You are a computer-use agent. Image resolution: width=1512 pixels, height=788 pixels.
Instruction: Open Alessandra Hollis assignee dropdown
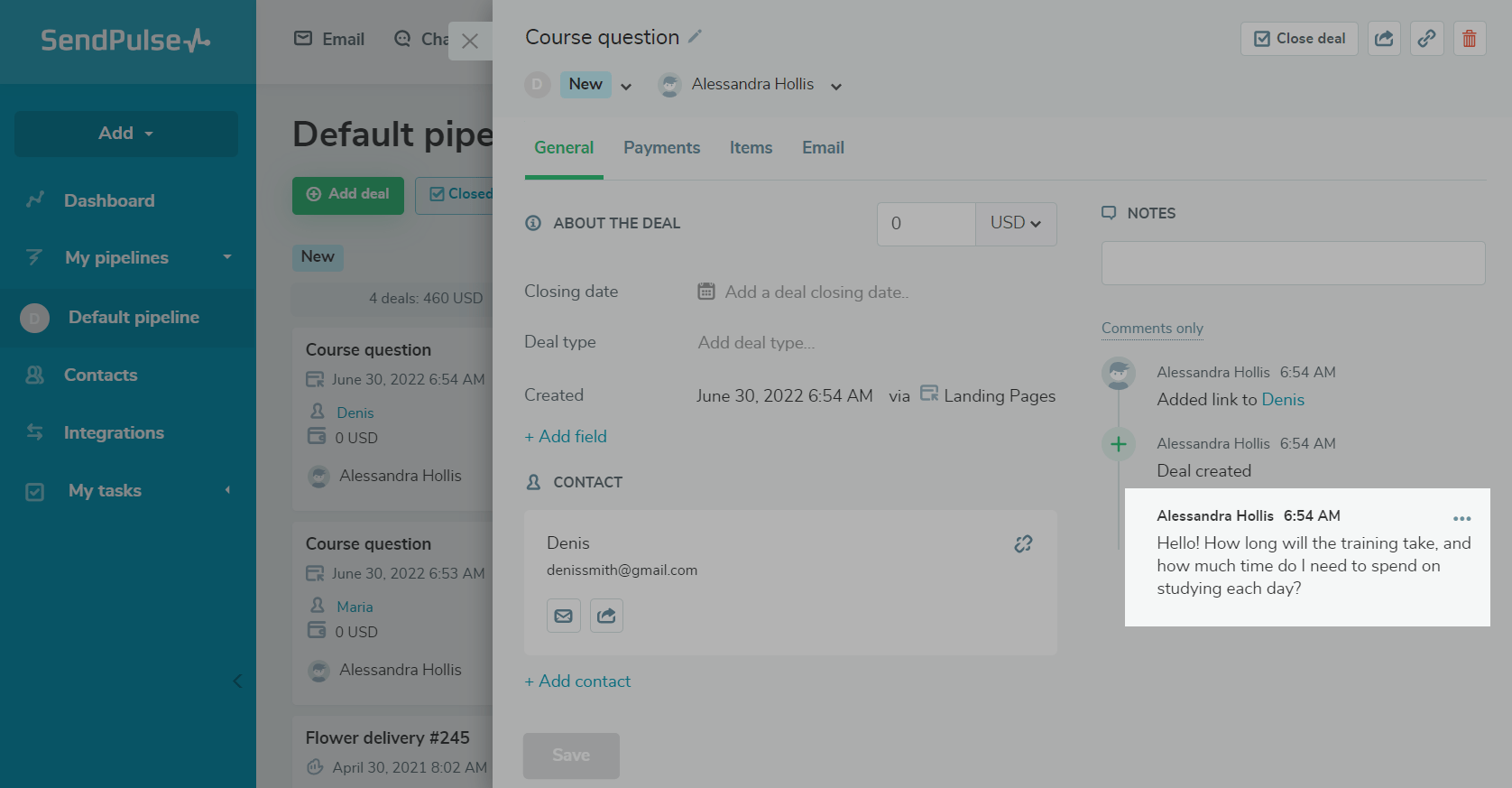point(836,87)
